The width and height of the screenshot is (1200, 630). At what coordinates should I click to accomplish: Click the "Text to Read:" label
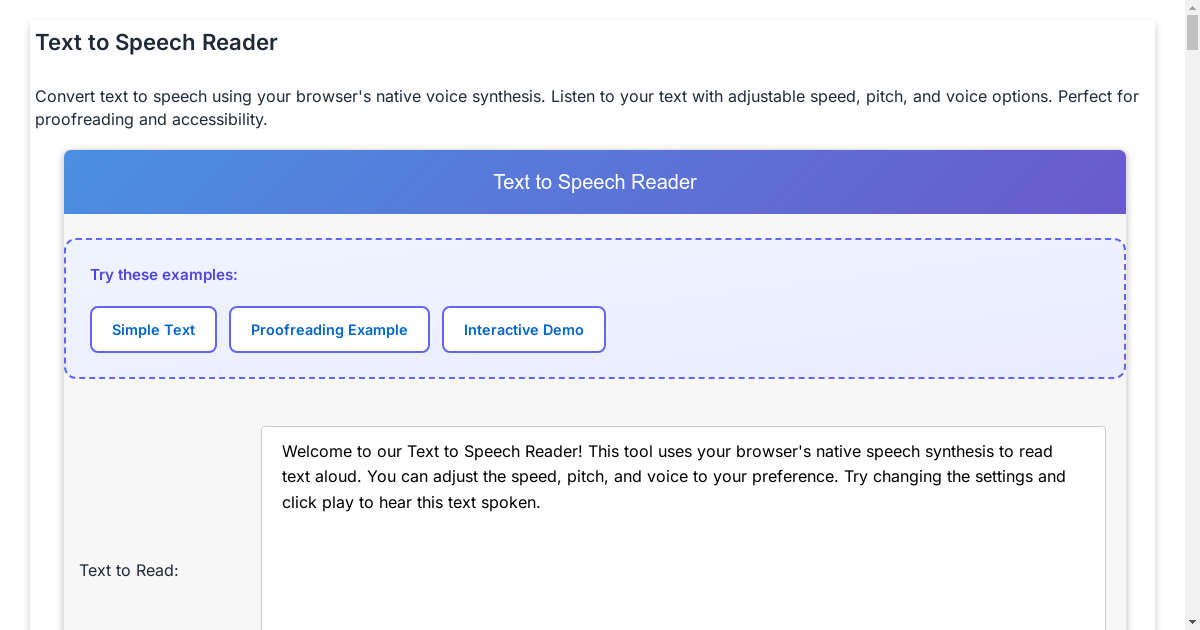(129, 570)
